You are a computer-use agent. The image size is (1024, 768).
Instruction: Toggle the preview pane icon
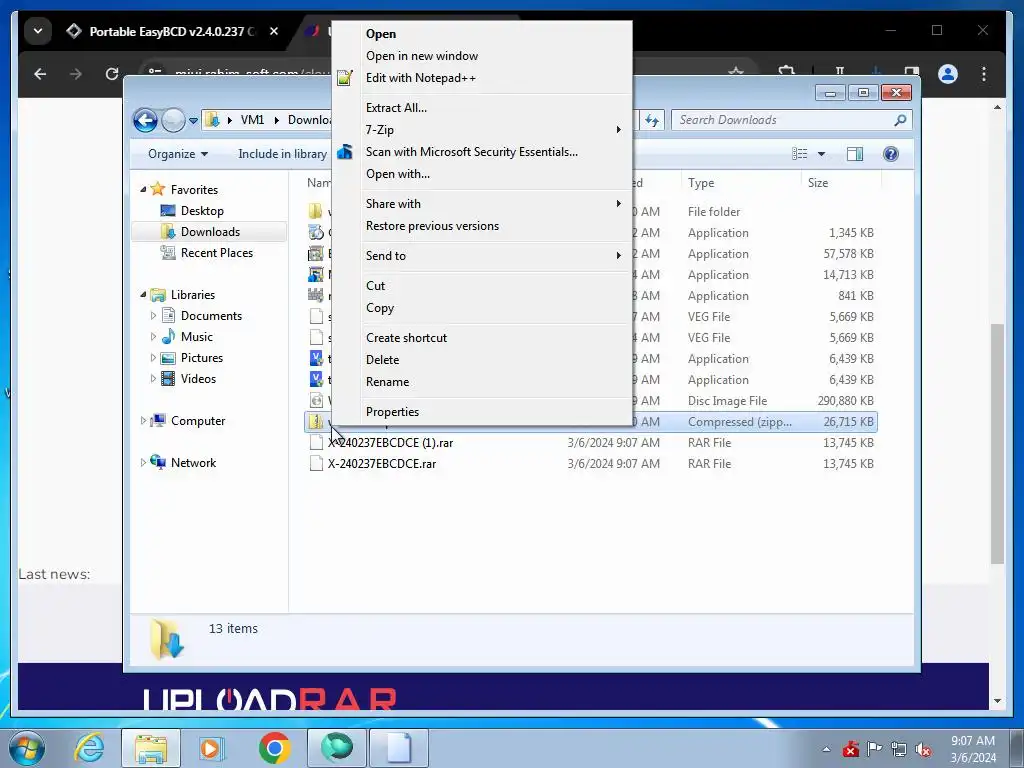coord(855,154)
